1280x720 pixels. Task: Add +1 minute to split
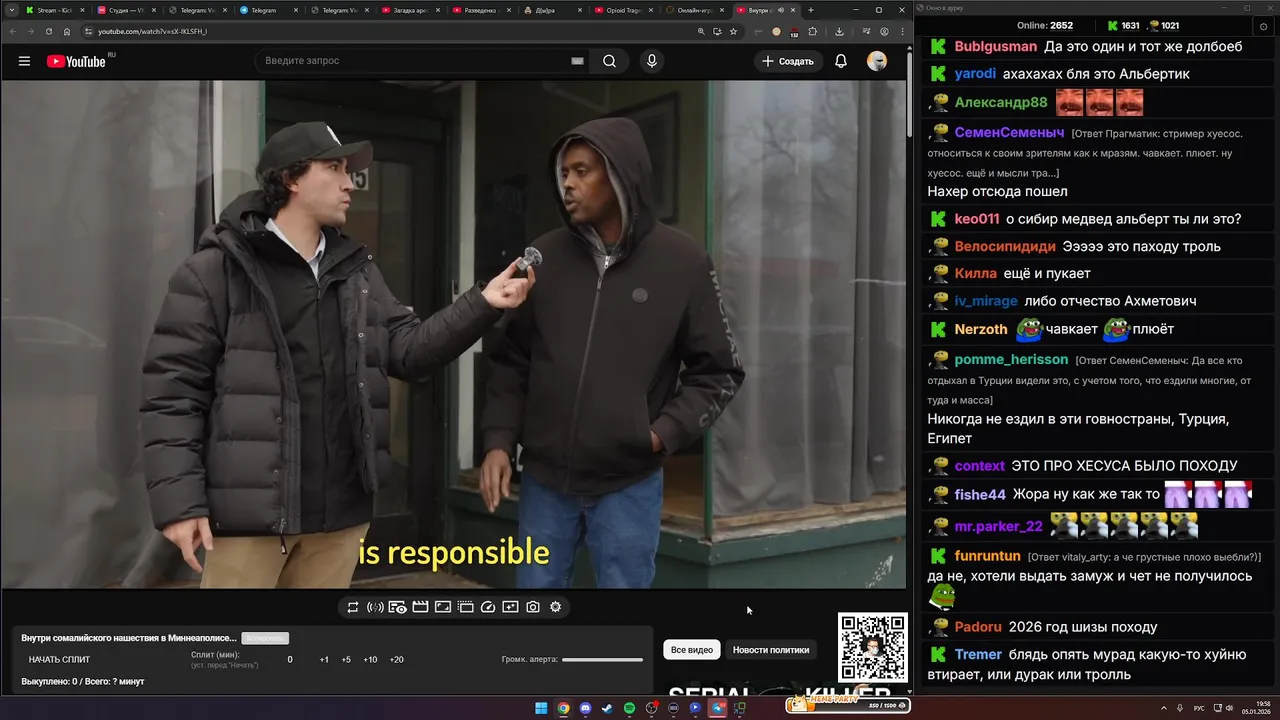(324, 660)
